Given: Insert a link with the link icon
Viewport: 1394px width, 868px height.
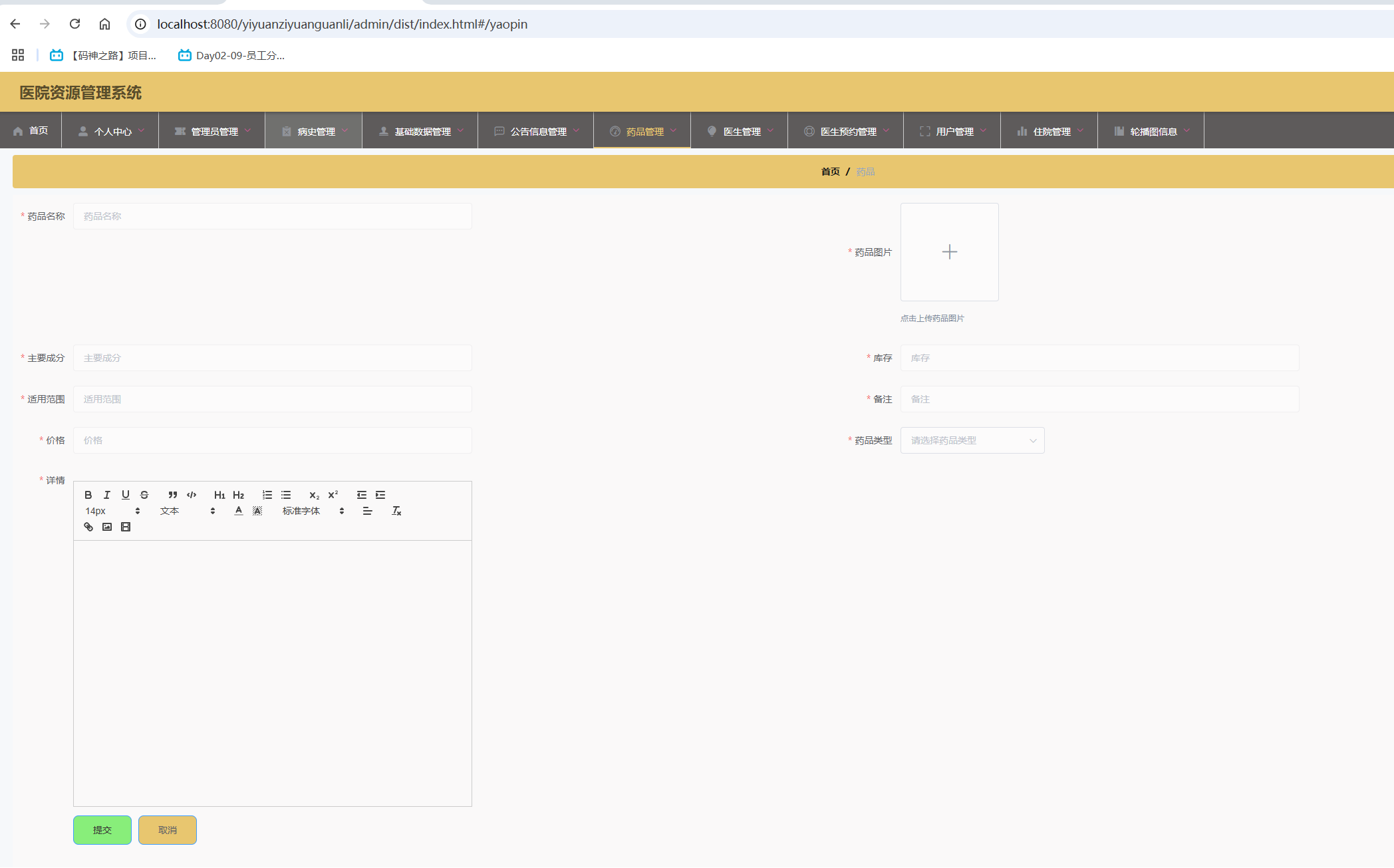Looking at the screenshot, I should (88, 527).
